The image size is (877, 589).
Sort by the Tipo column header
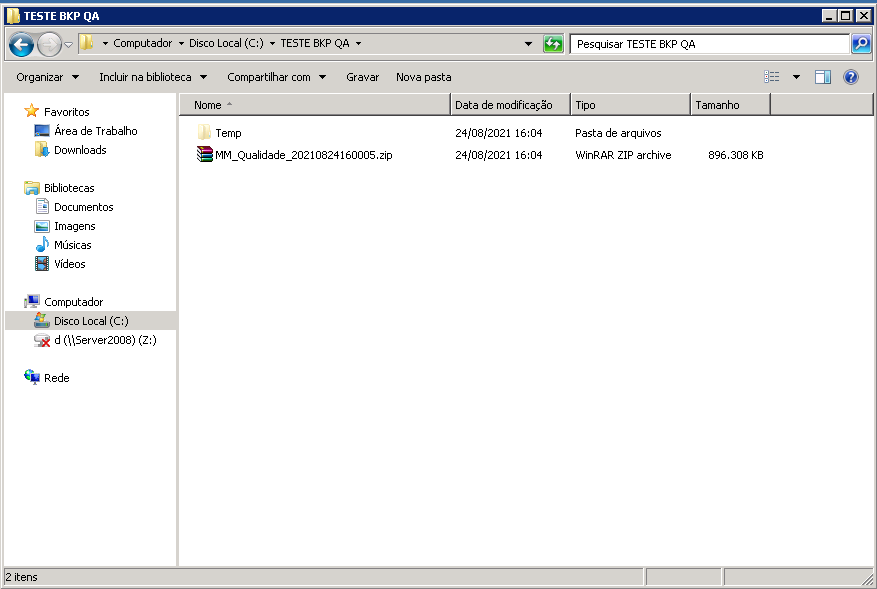(x=630, y=105)
